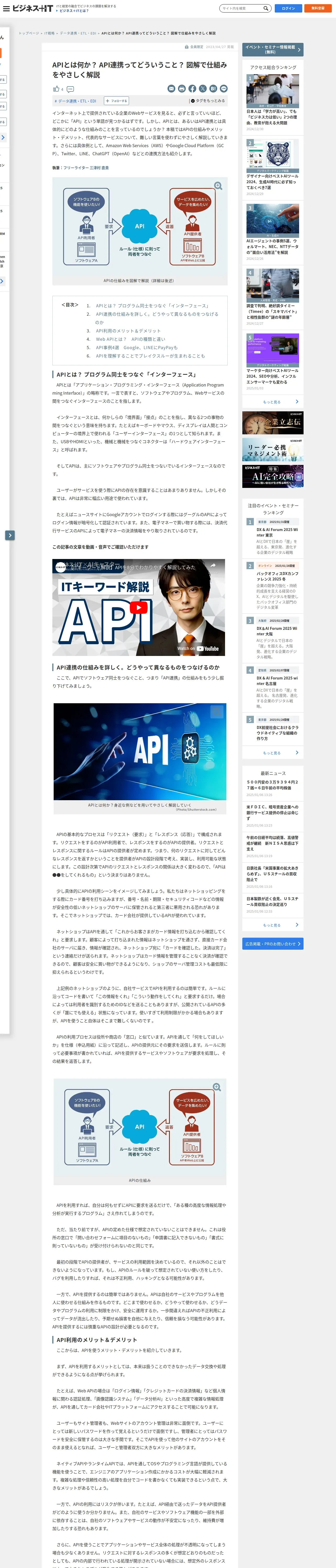Click the + フォローする button

pyautogui.click(x=116, y=101)
